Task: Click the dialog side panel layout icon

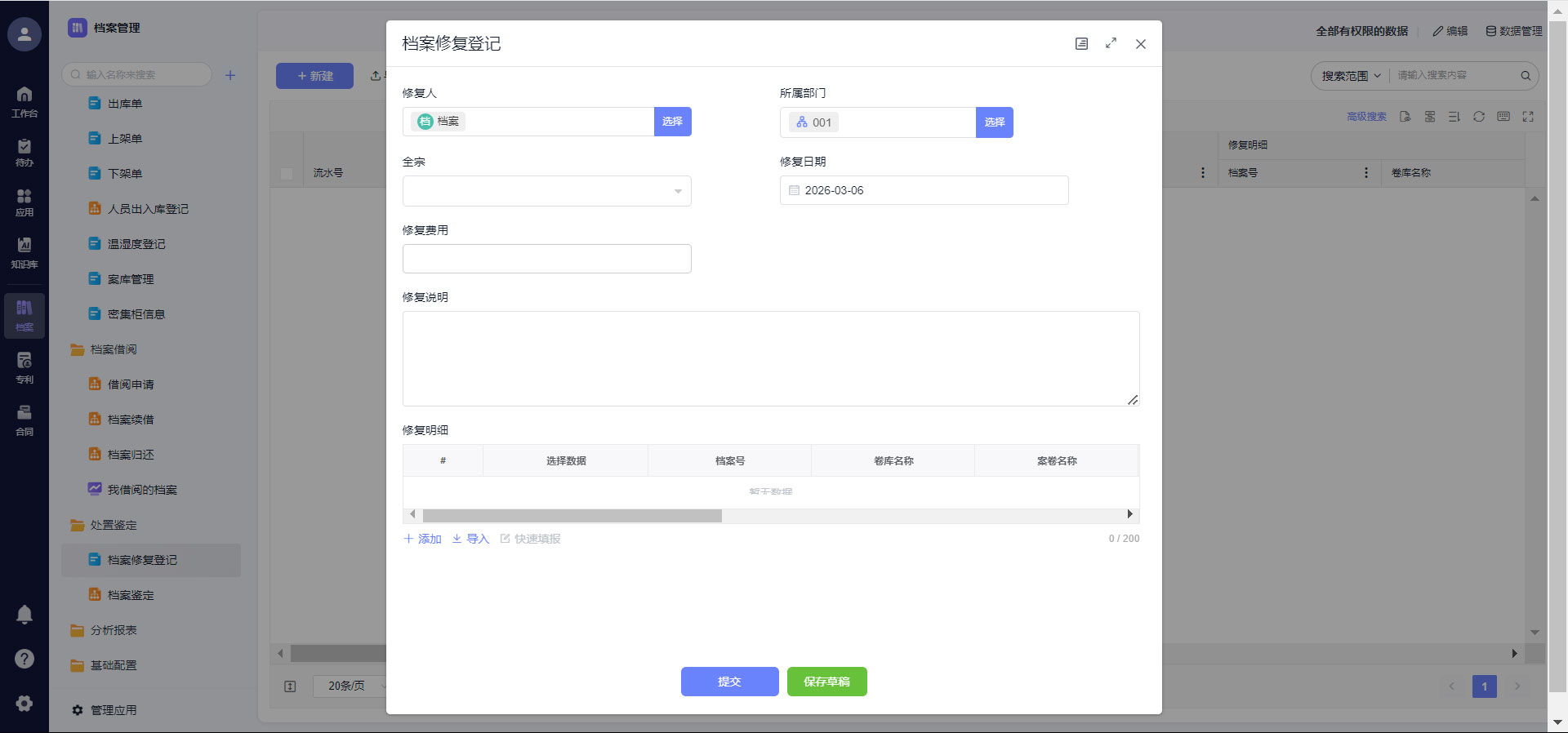Action: [x=1081, y=44]
